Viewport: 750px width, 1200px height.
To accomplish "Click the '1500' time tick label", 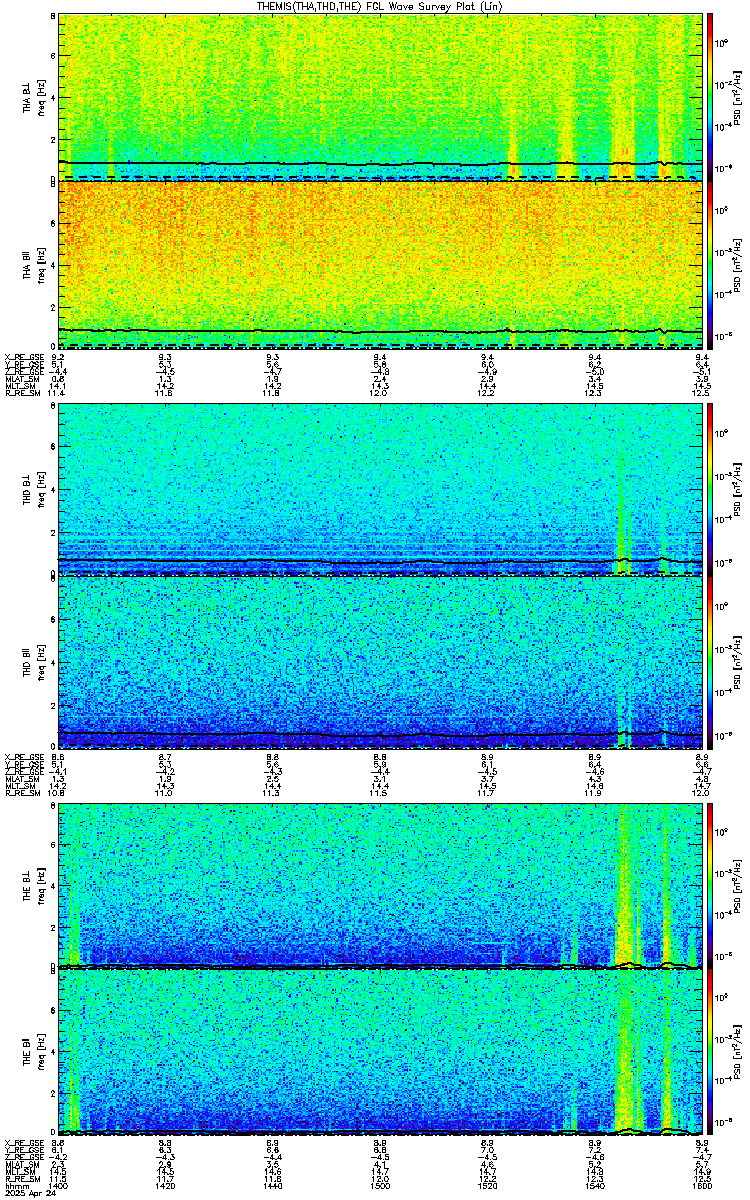I will (x=380, y=1187).
